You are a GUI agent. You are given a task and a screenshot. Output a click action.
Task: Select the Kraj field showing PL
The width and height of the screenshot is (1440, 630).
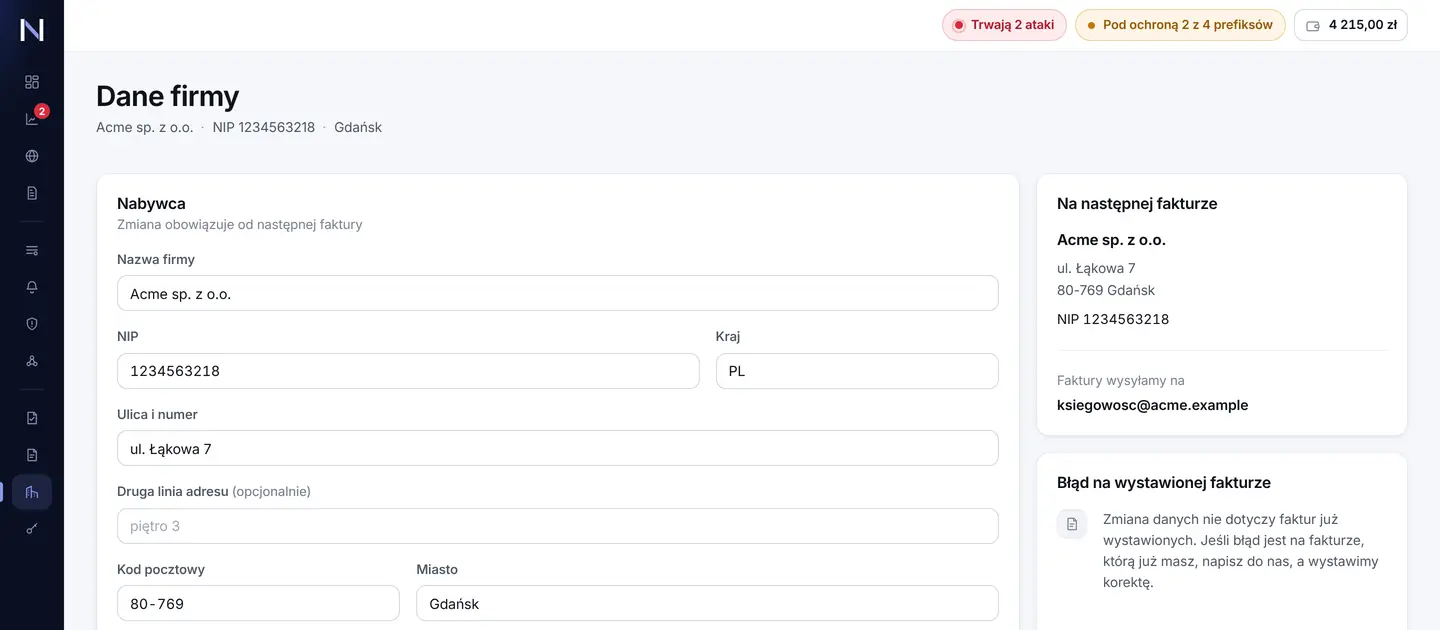pos(857,371)
